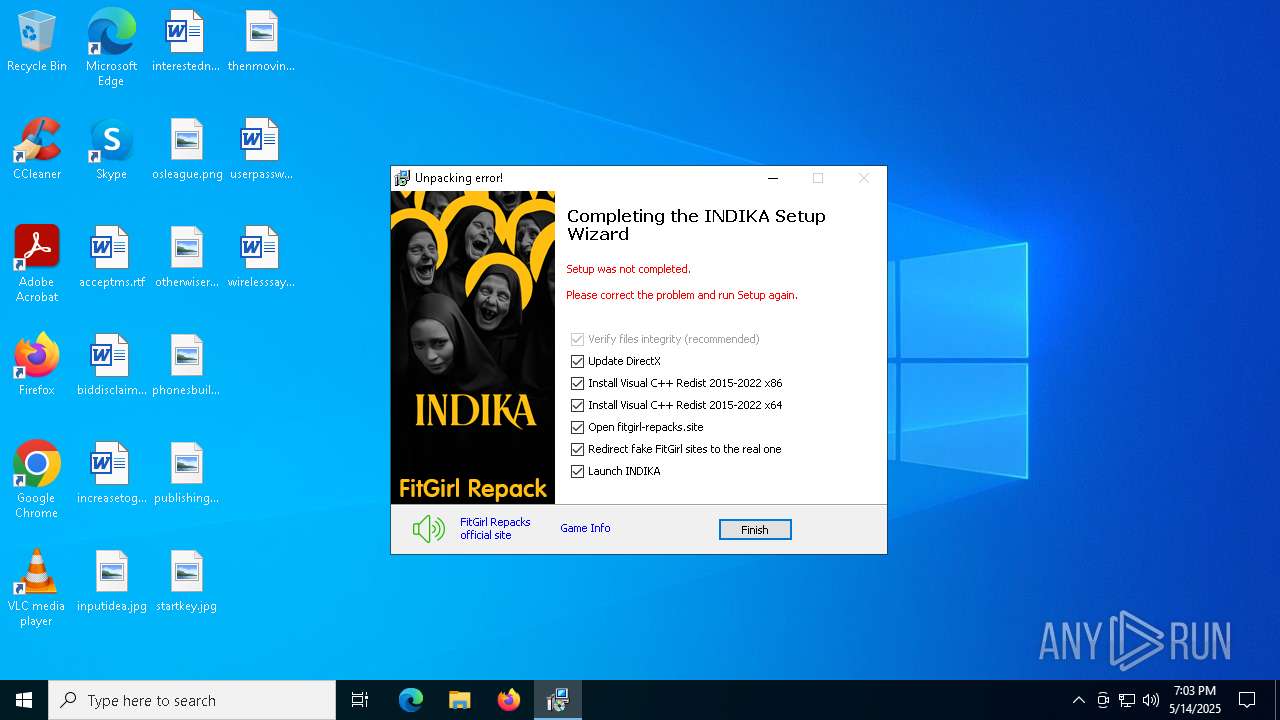Select the increasetog document icon
The image size is (1280, 720).
[x=111, y=473]
